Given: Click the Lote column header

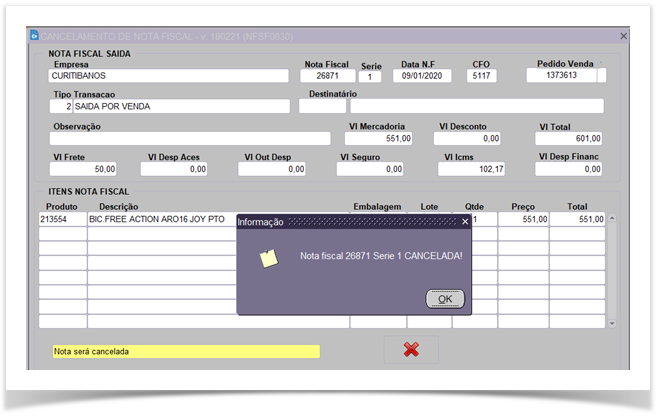Looking at the screenshot, I should [429, 207].
